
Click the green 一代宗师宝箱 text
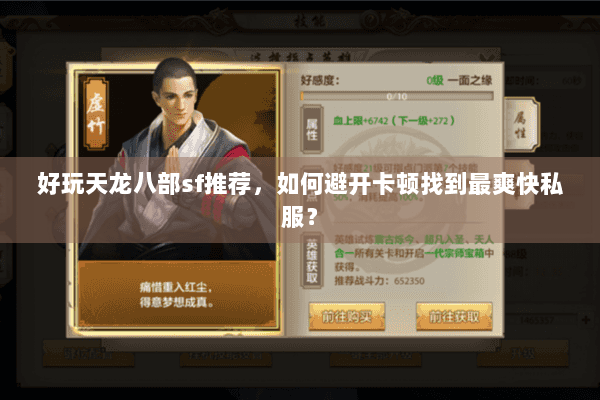tap(454, 254)
